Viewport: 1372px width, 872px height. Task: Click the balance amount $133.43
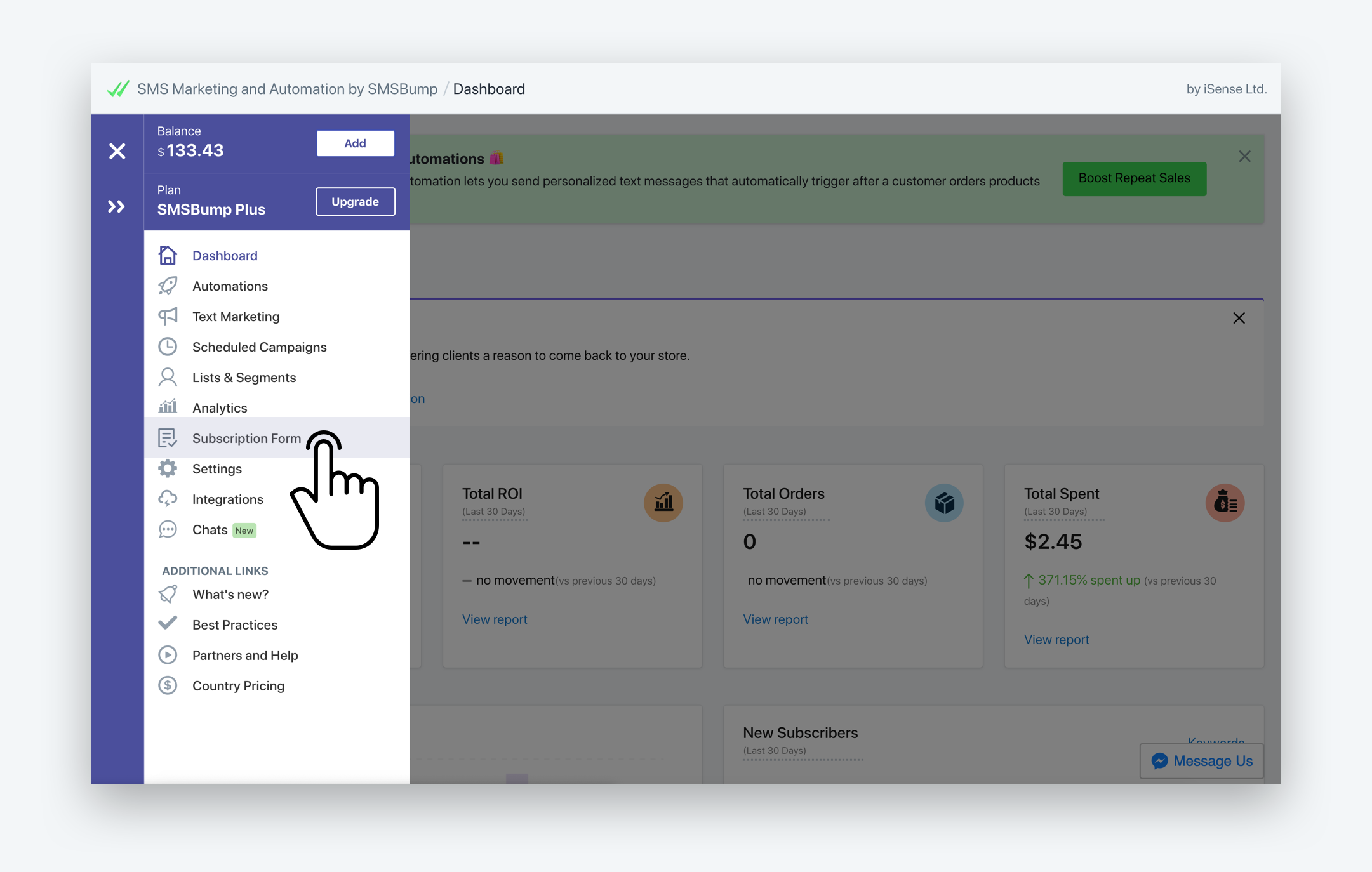tap(190, 150)
